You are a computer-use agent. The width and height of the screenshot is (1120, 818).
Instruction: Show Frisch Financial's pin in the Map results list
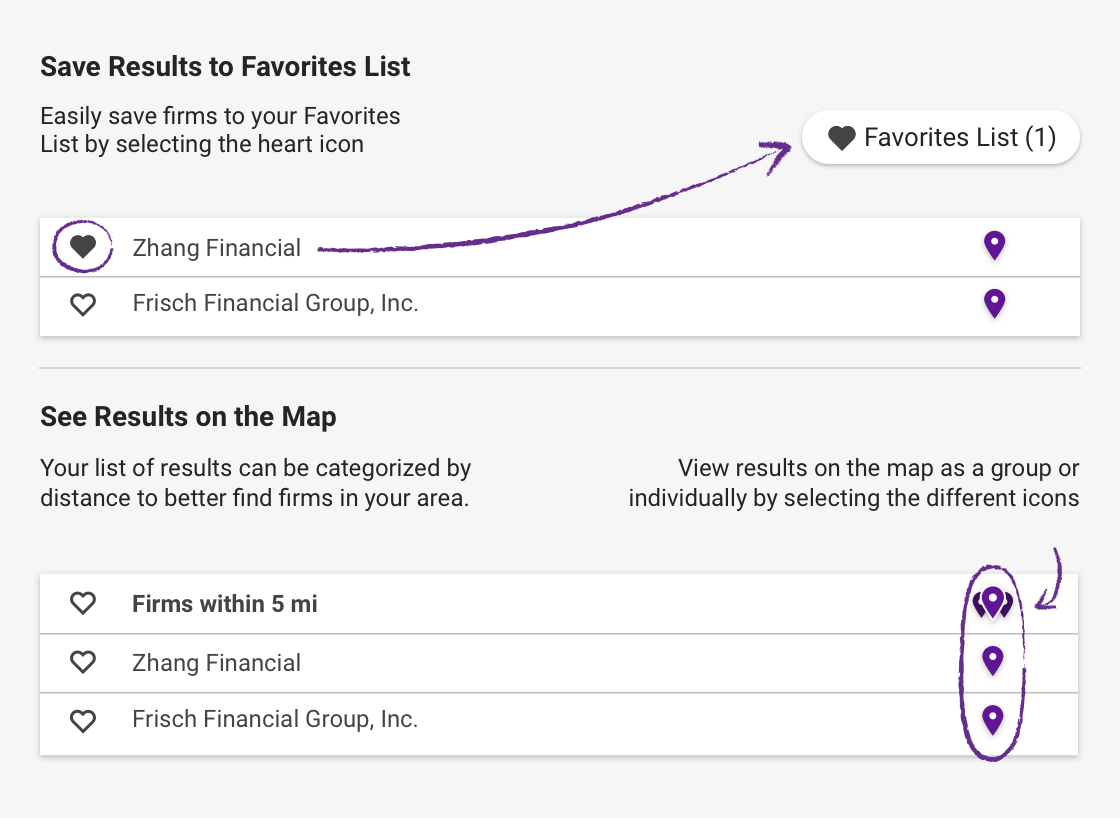coord(993,719)
